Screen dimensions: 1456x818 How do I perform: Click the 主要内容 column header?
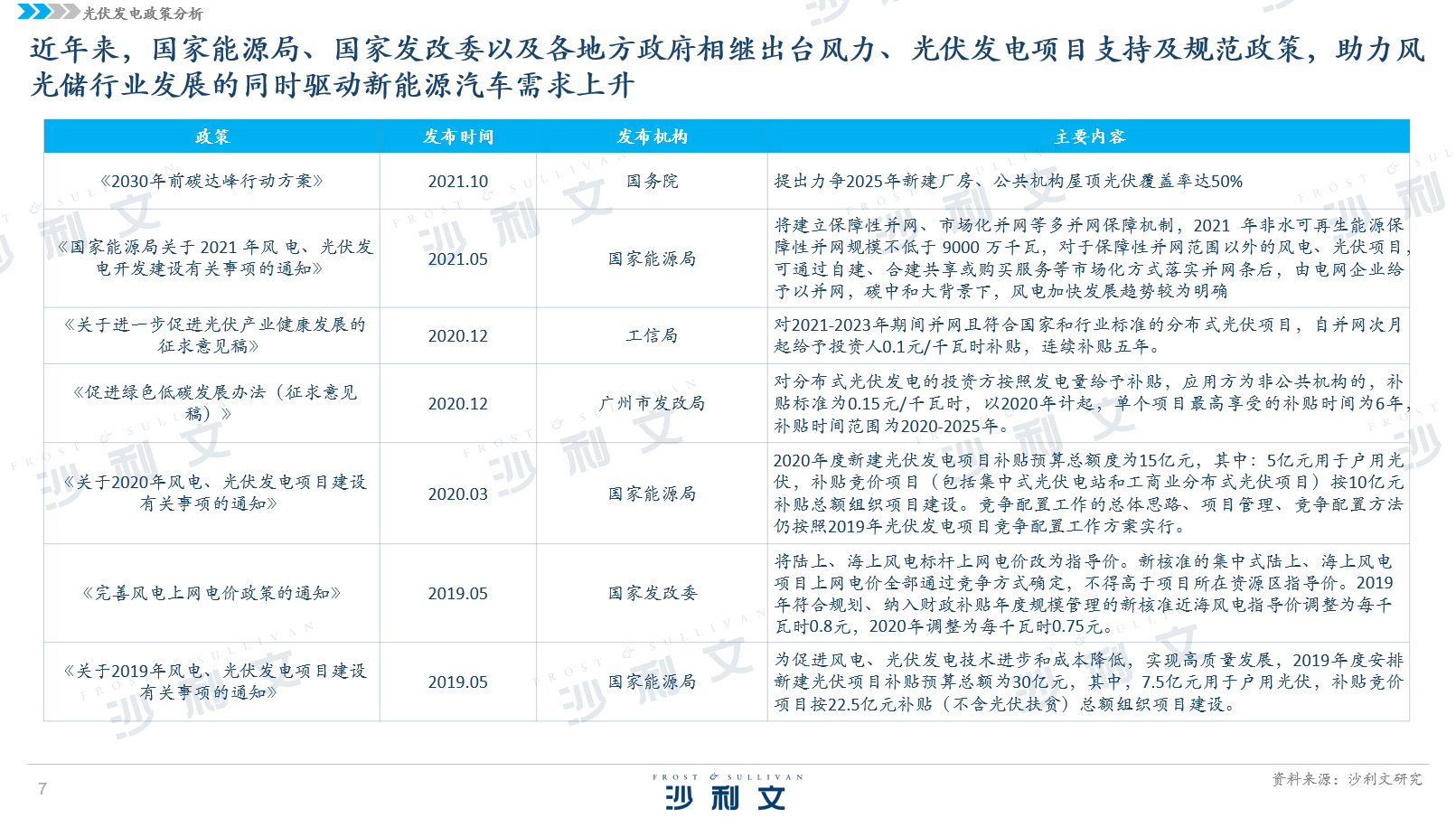coord(1089,136)
